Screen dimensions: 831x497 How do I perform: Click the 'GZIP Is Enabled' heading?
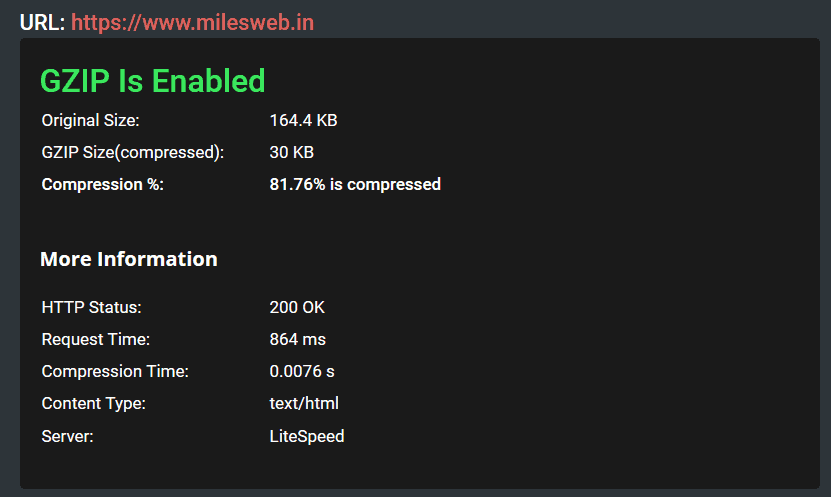coord(152,80)
